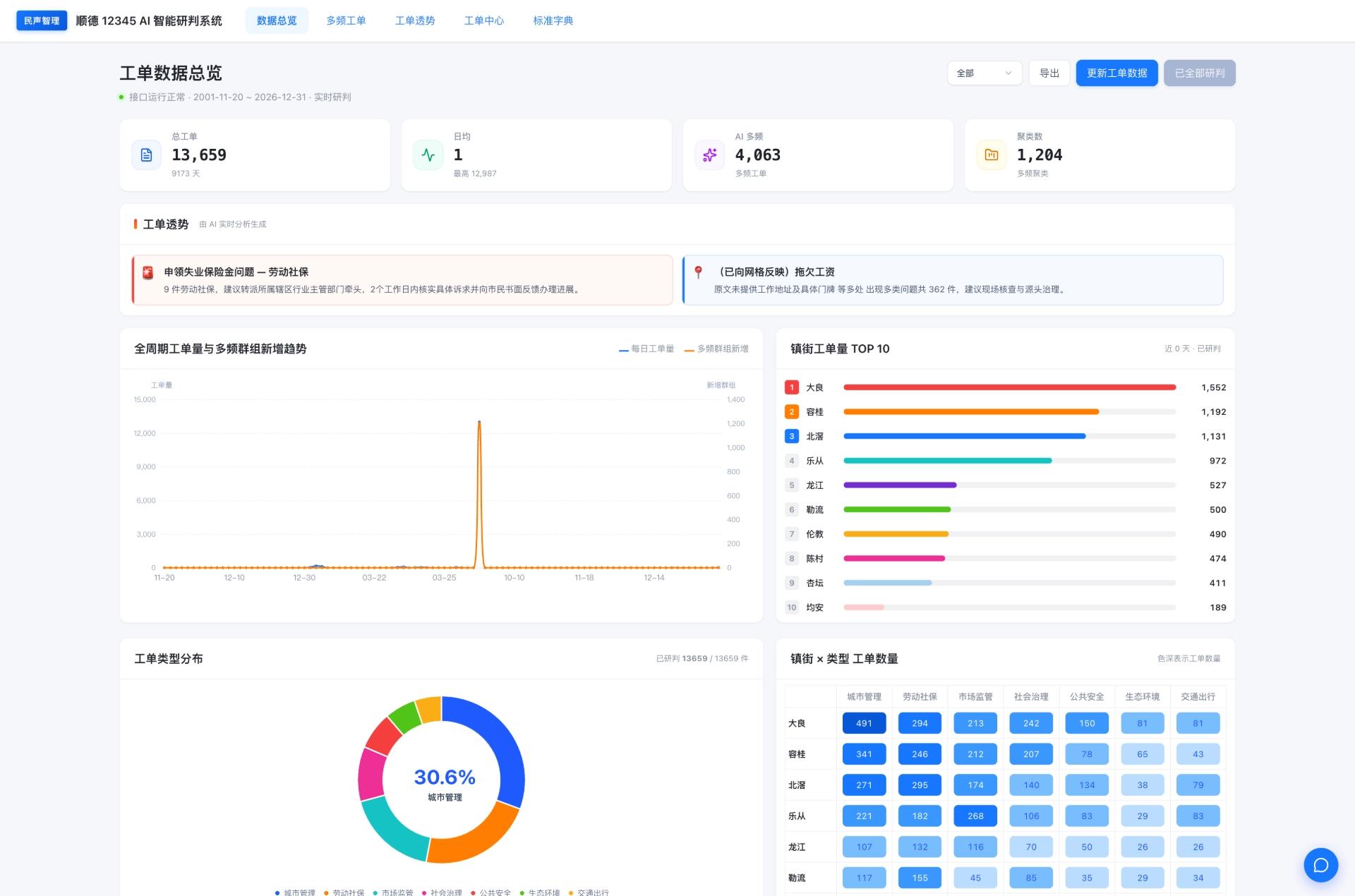Click the 295 cell for 北滘 劳动社保
The width and height of the screenshot is (1355, 896).
920,785
